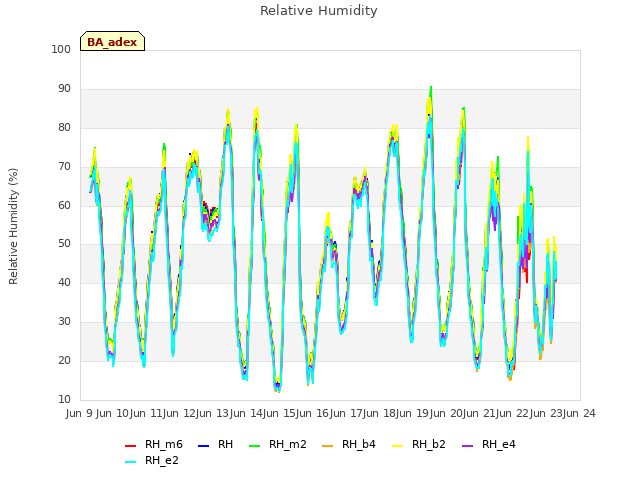Screen dimensions: 640x480
Task: Click the 50 y-axis tick label
Action: pyautogui.click(x=64, y=244)
